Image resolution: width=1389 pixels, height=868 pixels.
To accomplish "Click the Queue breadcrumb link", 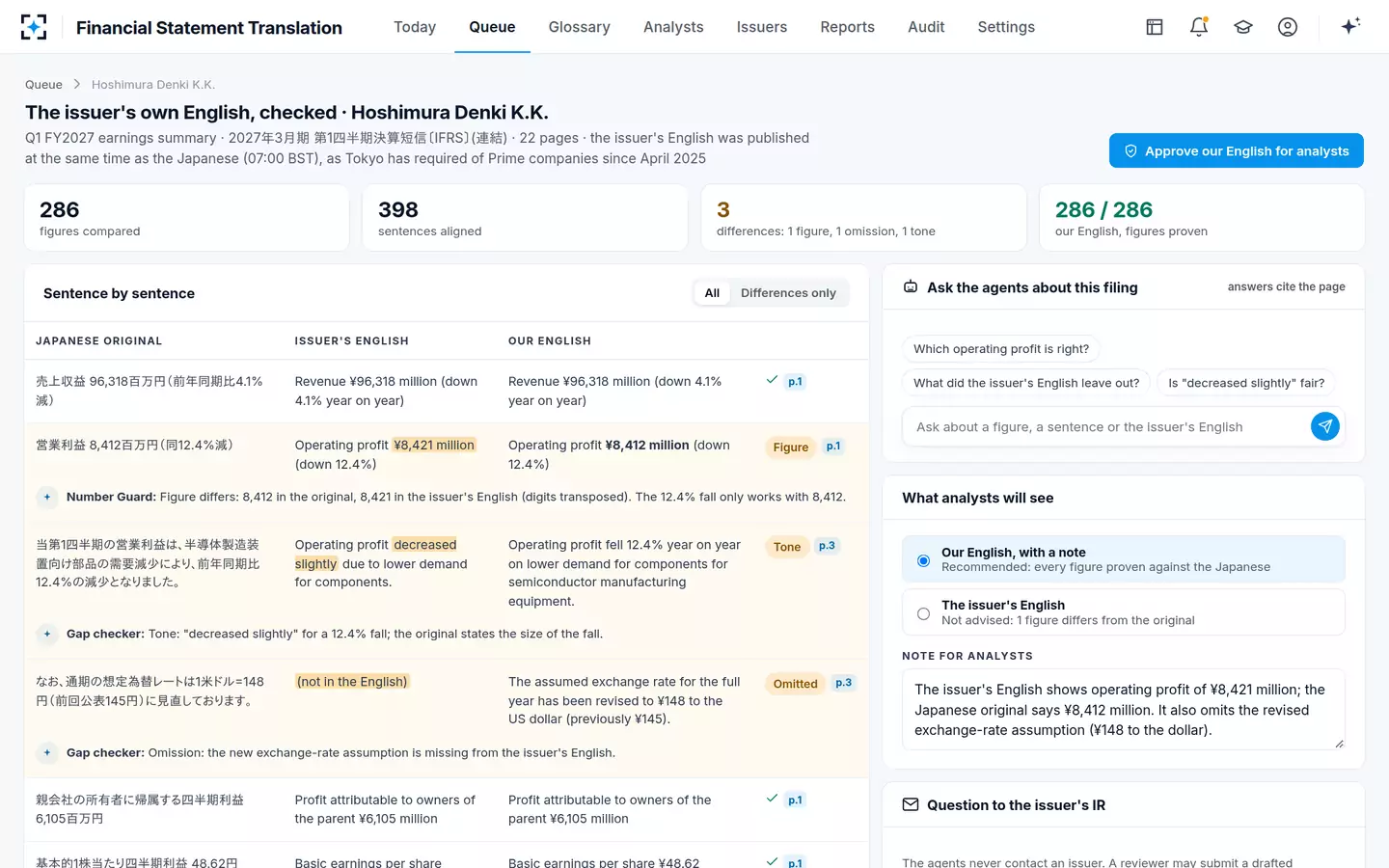I will click(43, 85).
